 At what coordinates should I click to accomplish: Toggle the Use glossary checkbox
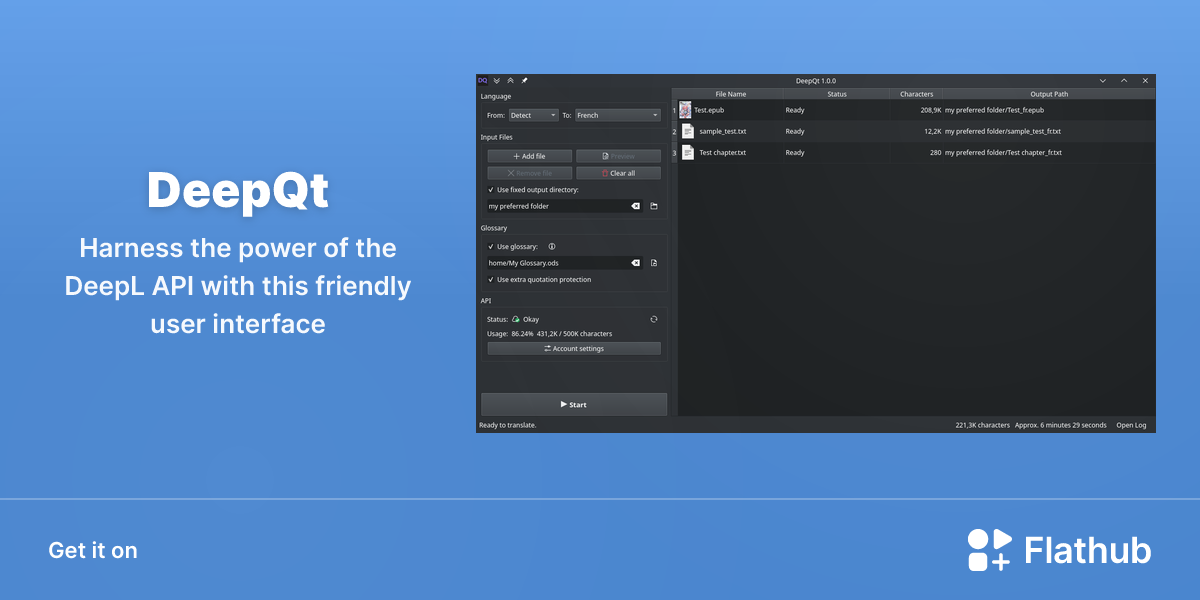pyautogui.click(x=491, y=246)
